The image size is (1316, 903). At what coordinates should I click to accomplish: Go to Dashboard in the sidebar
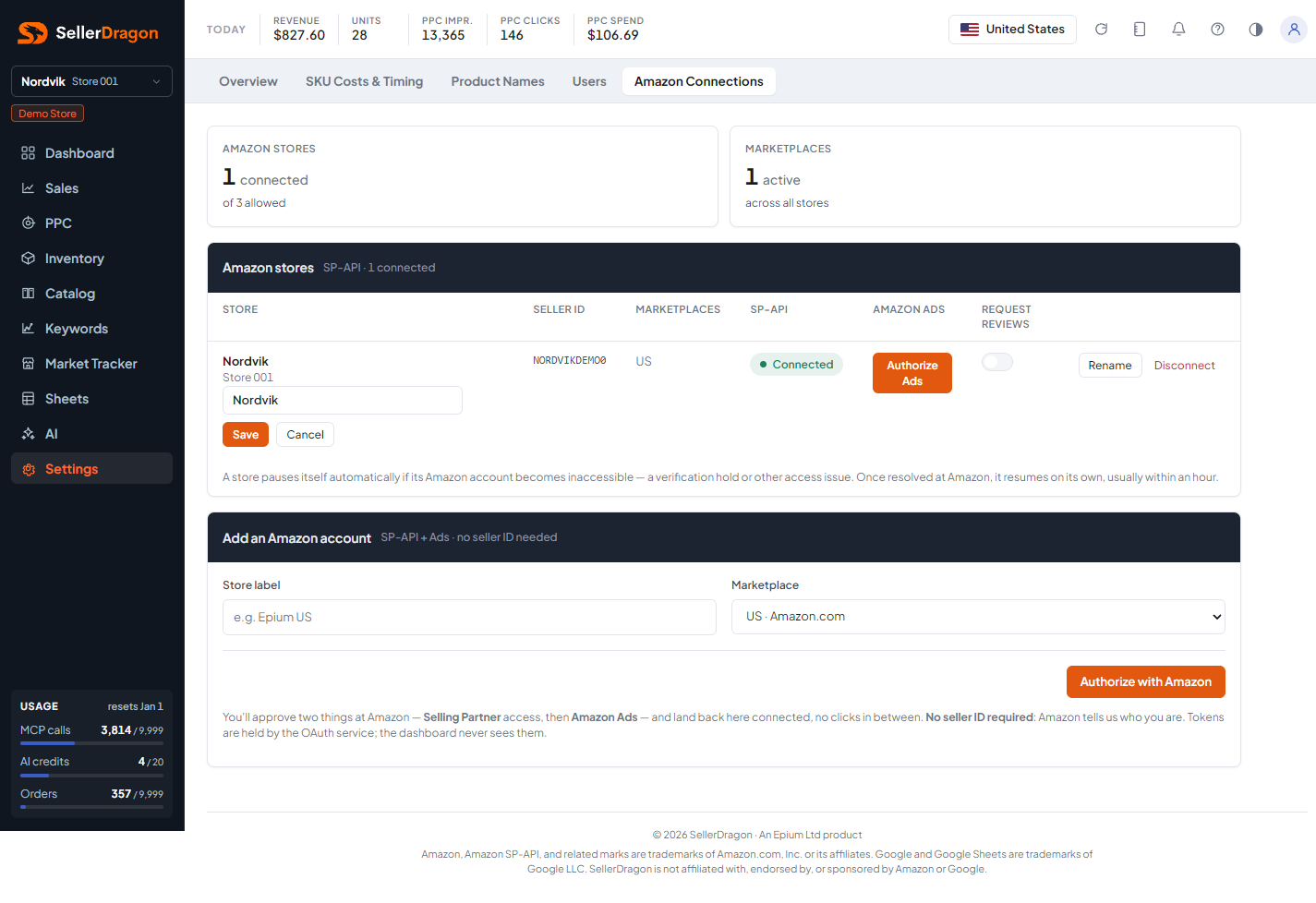[91, 153]
